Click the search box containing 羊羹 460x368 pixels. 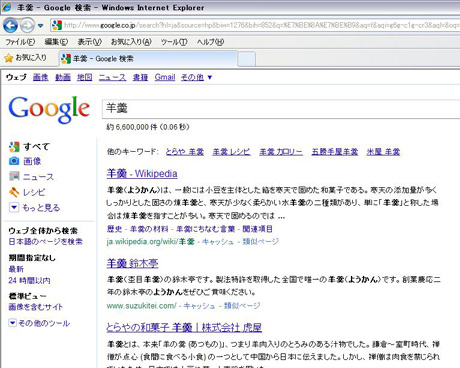(281, 108)
